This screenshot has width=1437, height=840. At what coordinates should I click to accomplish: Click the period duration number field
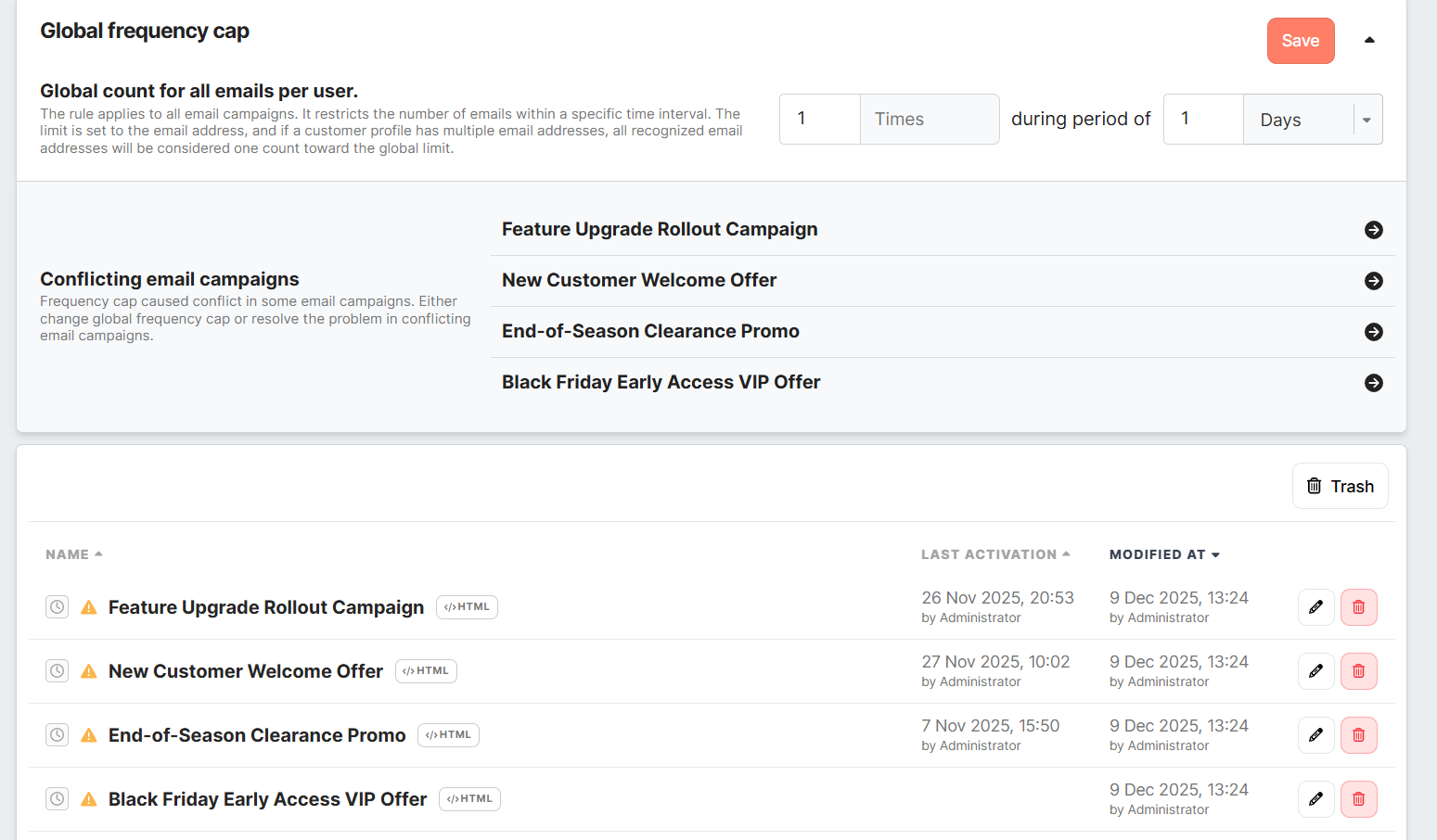[x=1202, y=119]
